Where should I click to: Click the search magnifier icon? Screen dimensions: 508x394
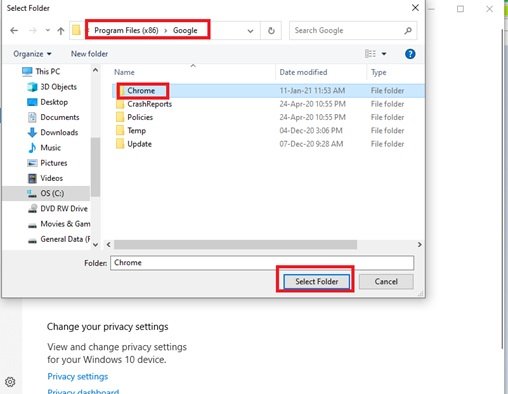[x=408, y=31]
